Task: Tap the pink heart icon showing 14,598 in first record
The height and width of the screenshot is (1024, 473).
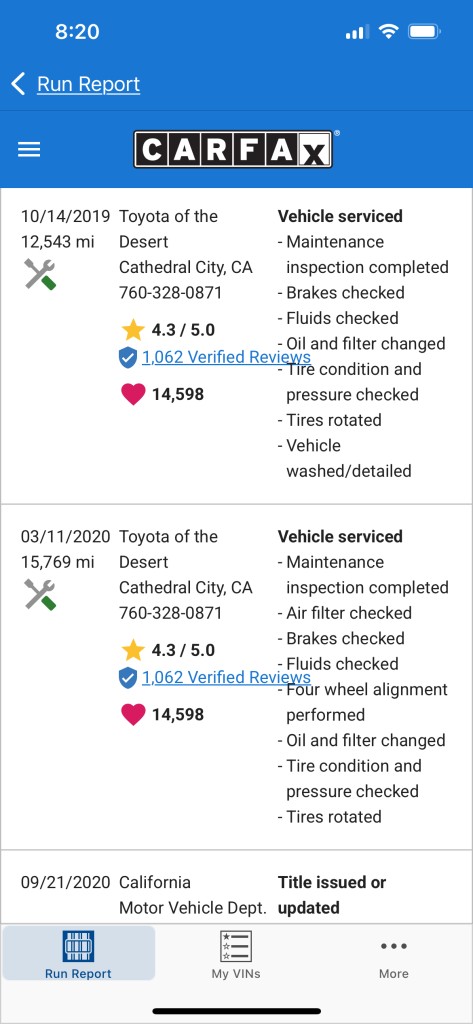Action: coord(133,394)
